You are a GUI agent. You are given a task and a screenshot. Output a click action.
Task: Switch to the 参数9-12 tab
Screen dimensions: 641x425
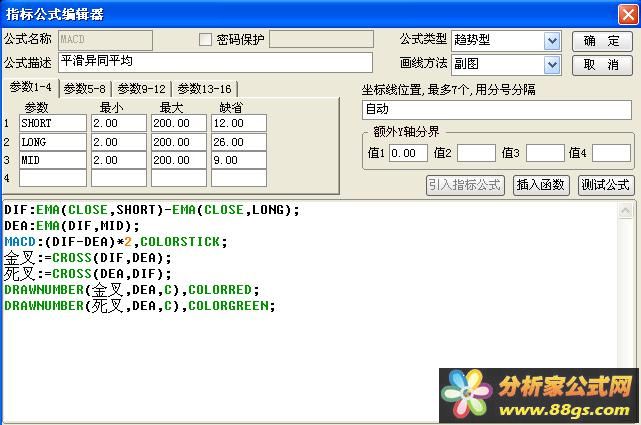[x=141, y=89]
